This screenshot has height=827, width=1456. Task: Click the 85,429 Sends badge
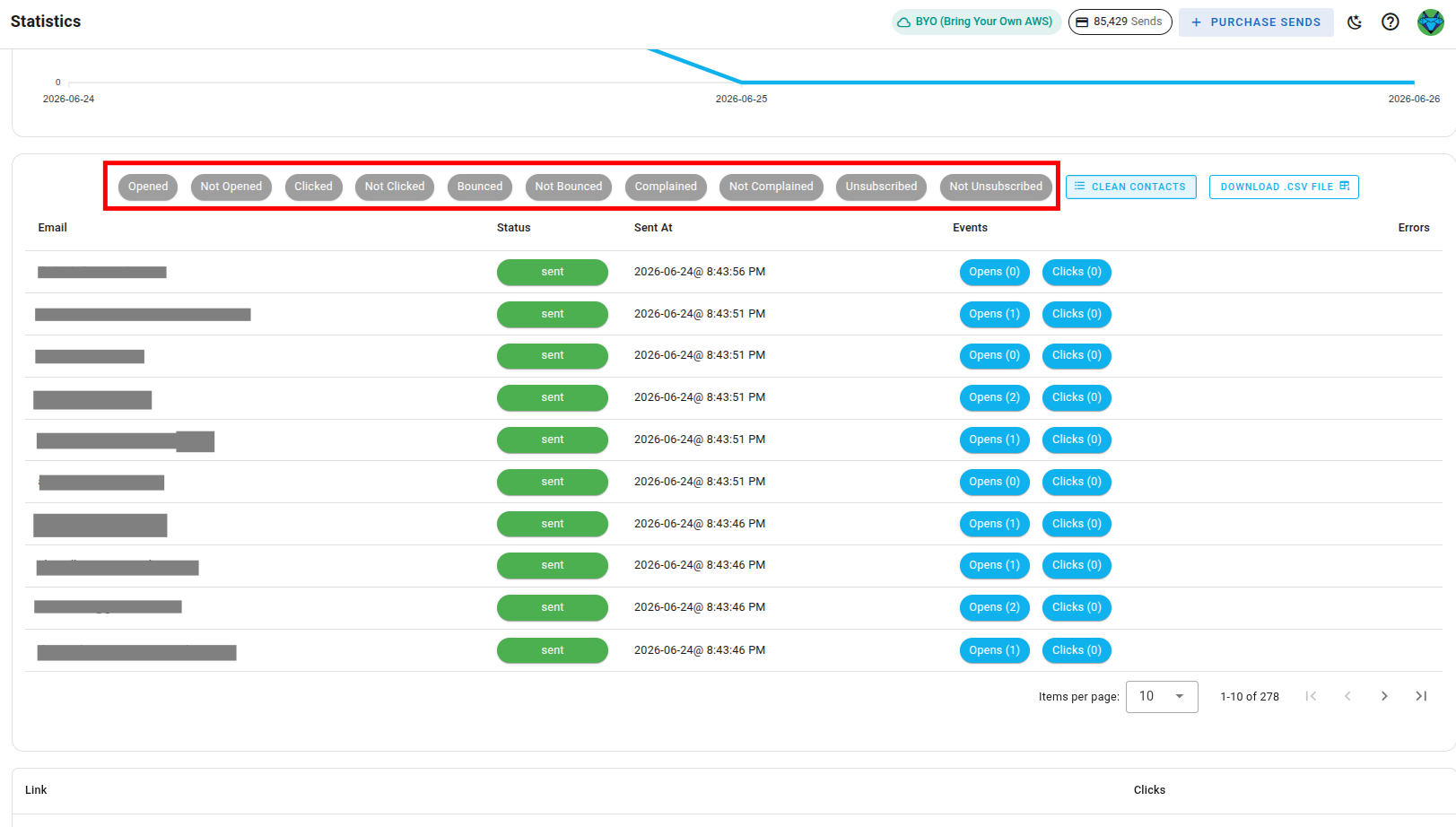pos(1120,22)
